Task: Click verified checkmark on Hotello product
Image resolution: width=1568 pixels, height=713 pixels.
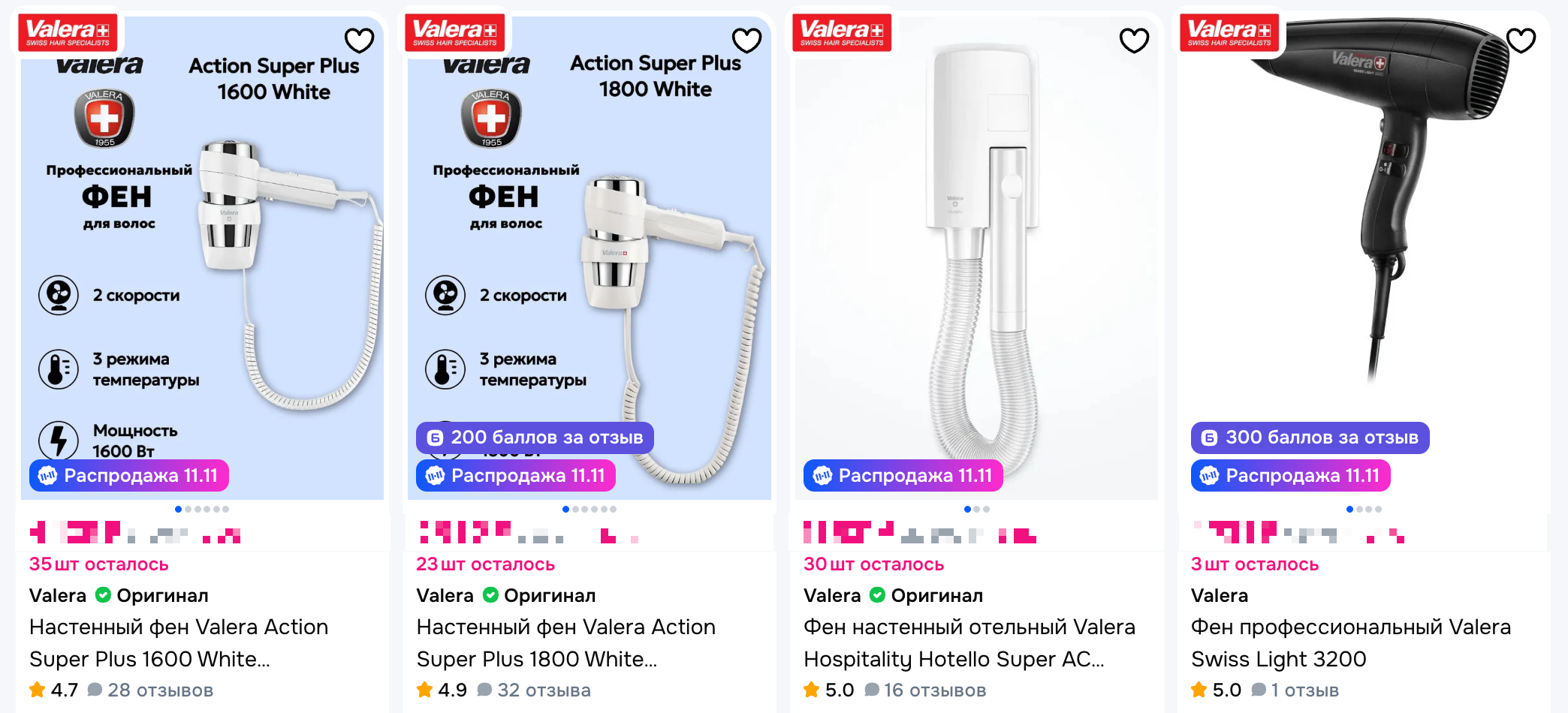Action: click(877, 595)
